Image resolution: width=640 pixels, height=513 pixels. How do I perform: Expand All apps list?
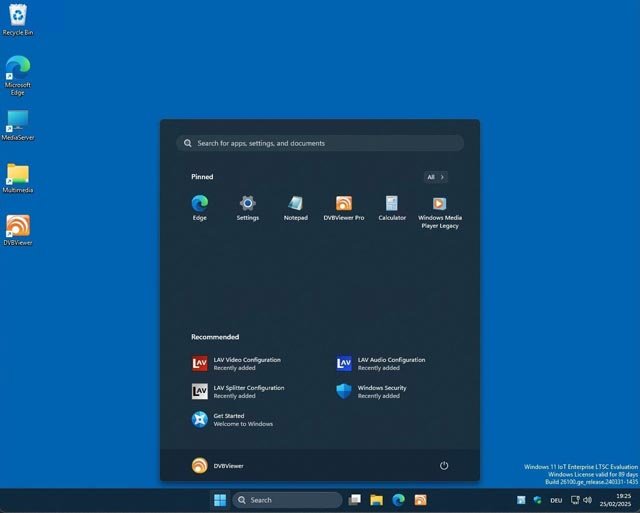tap(436, 177)
